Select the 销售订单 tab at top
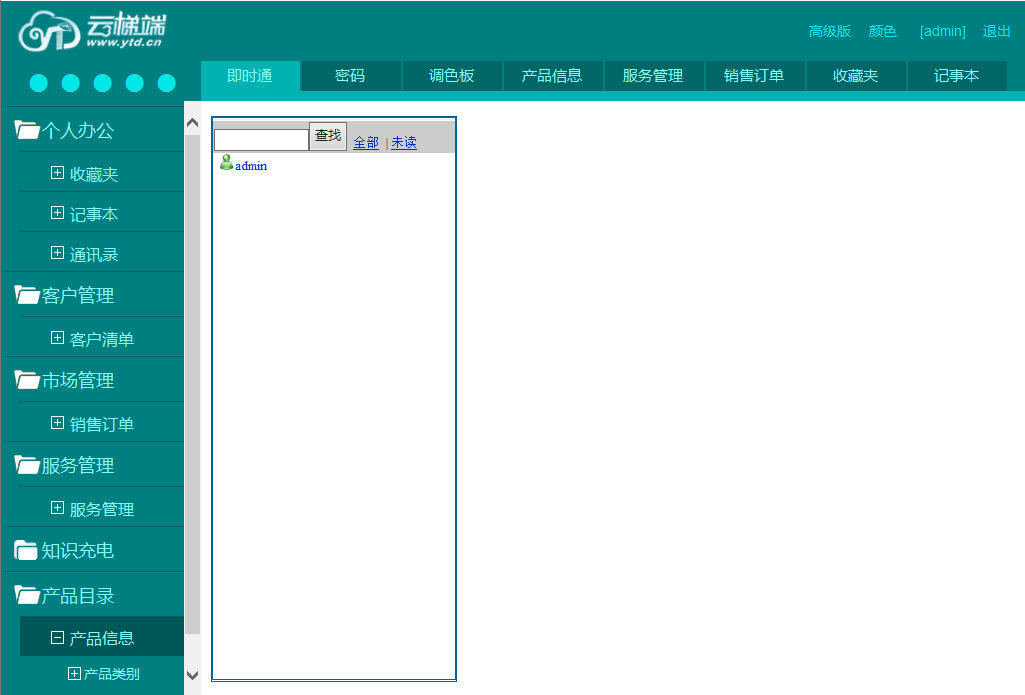Image resolution: width=1025 pixels, height=695 pixels. [754, 76]
